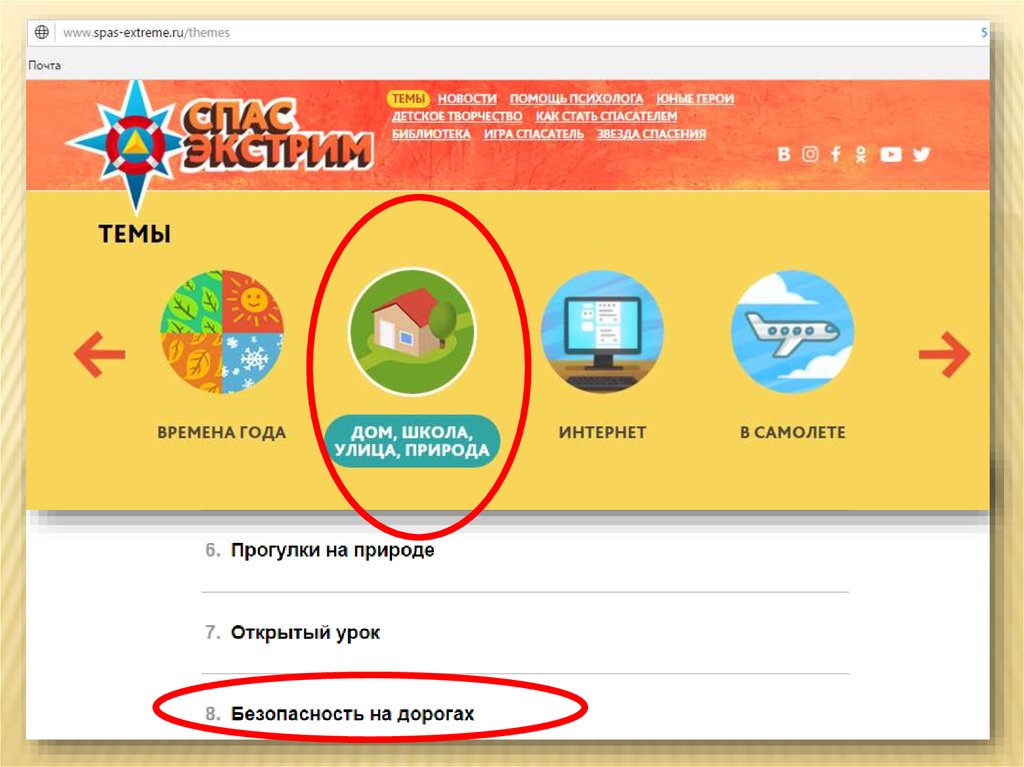The width and height of the screenshot is (1024, 767).
Task: Open the Instagram social icon
Action: point(810,154)
